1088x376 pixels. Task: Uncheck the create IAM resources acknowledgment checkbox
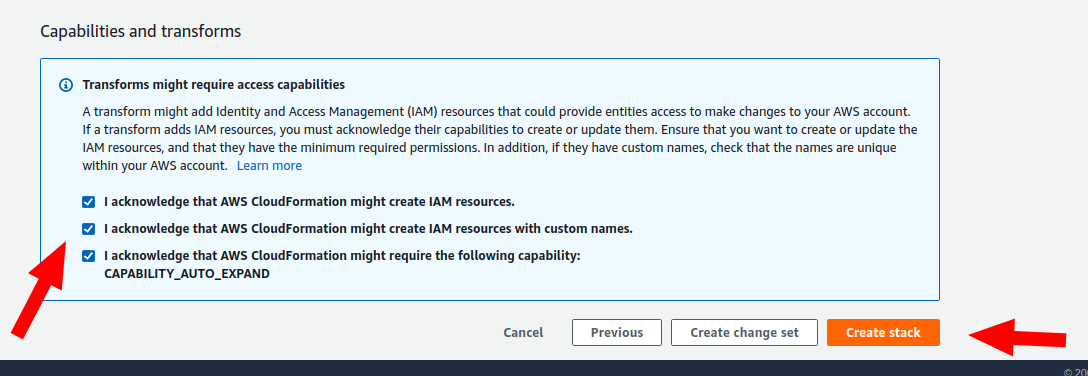(88, 202)
